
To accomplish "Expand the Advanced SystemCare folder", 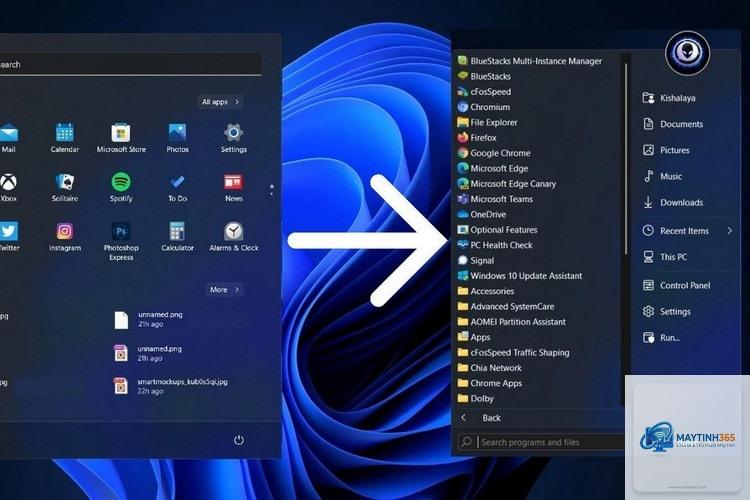I will (x=506, y=306).
